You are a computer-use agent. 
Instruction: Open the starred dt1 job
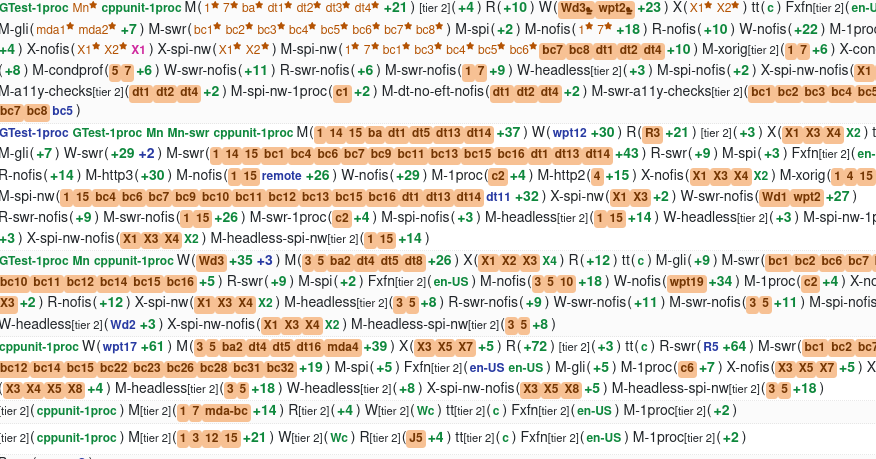click(280, 8)
